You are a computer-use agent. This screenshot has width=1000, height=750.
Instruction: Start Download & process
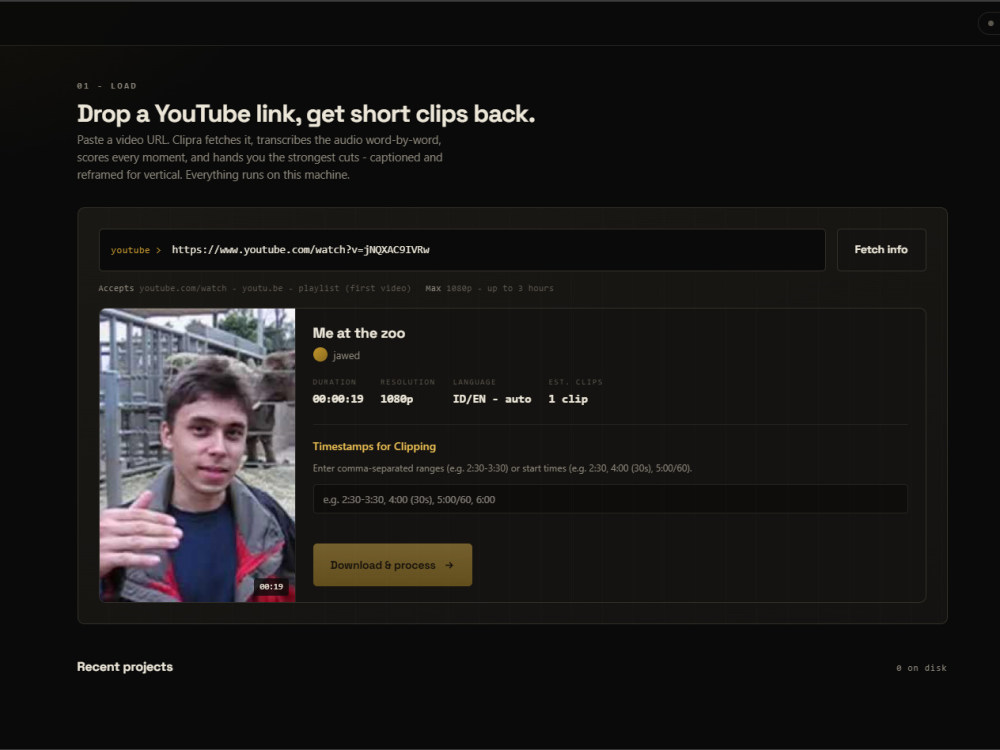pyautogui.click(x=392, y=565)
